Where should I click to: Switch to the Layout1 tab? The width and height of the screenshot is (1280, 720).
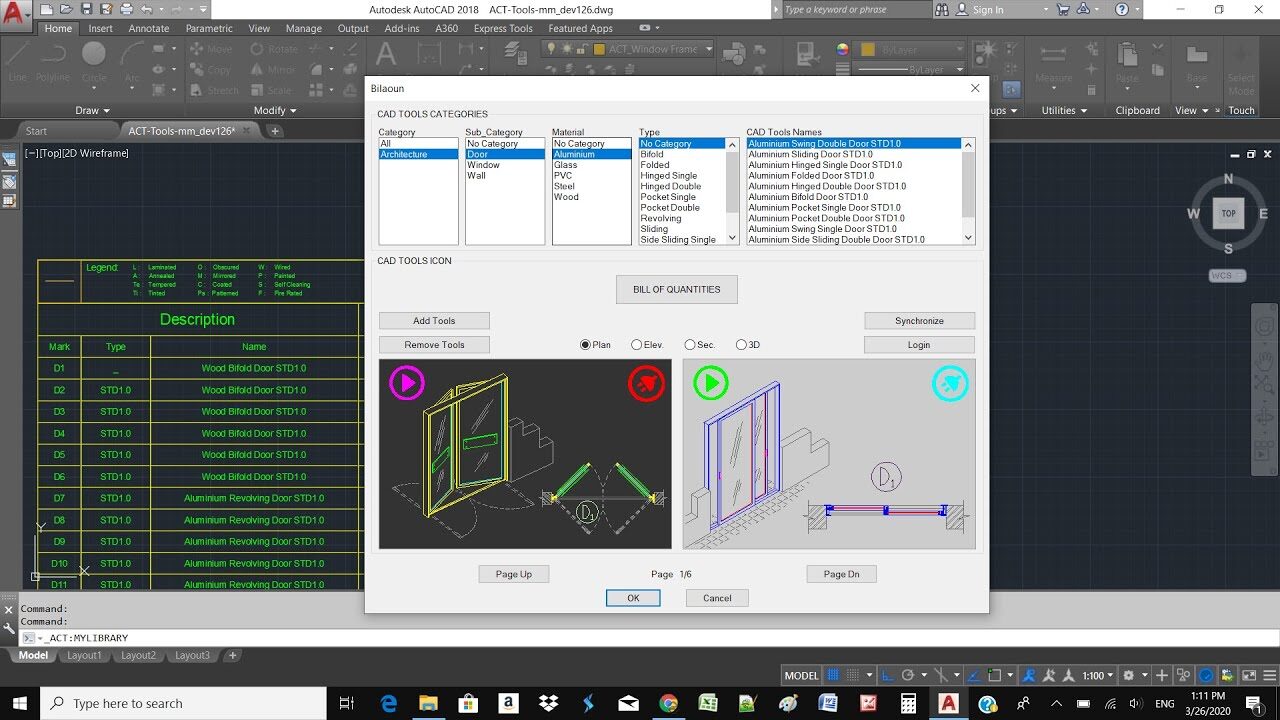[x=84, y=656]
